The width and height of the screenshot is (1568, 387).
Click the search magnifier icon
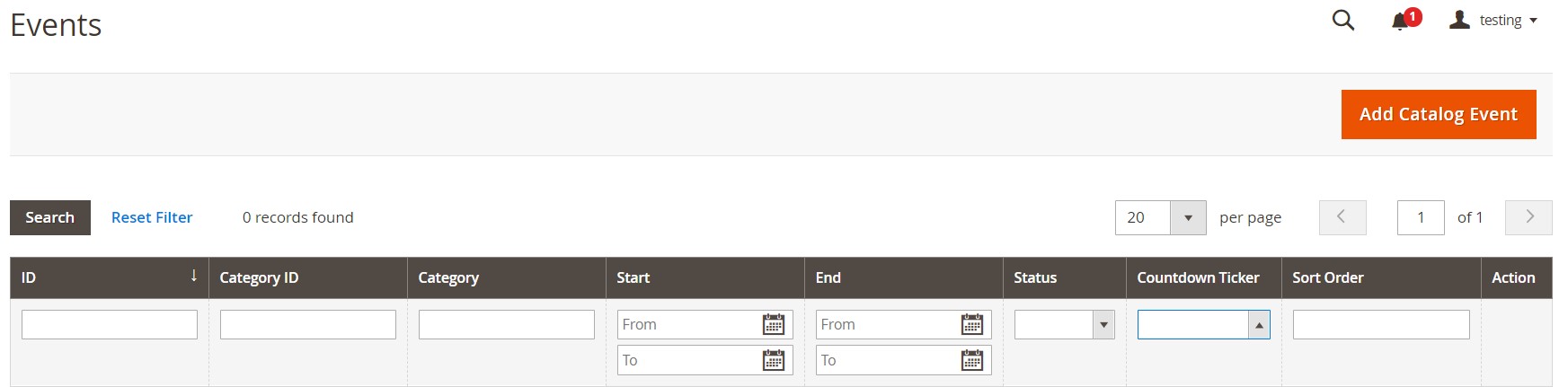[1342, 20]
